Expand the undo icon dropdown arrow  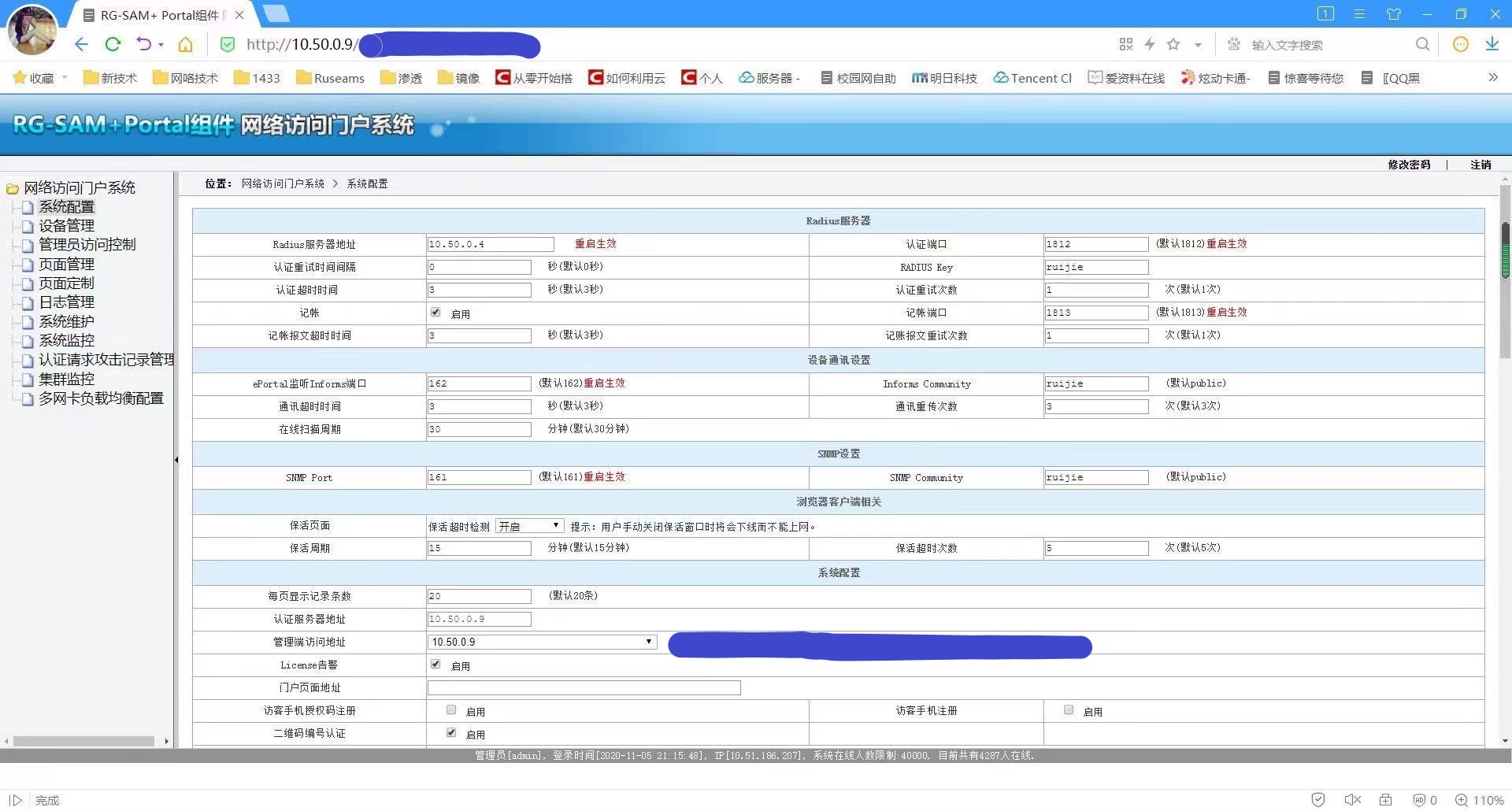pyautogui.click(x=161, y=45)
